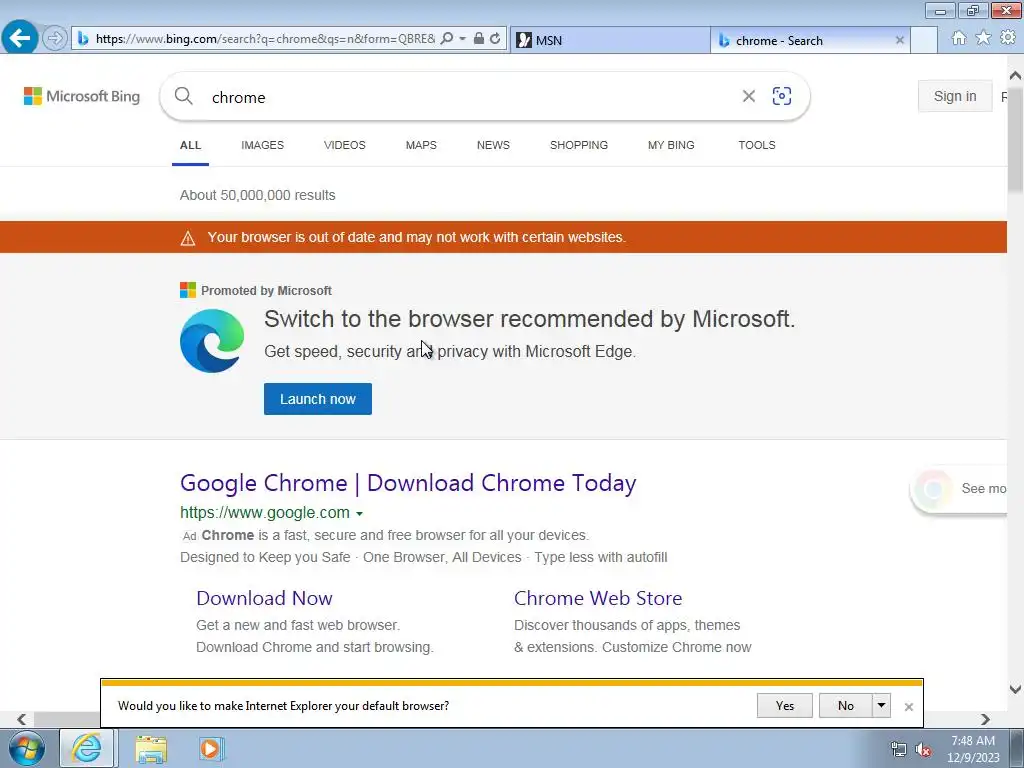Image resolution: width=1024 pixels, height=768 pixels.
Task: Open the Tools gear menu
Action: click(x=1008, y=39)
